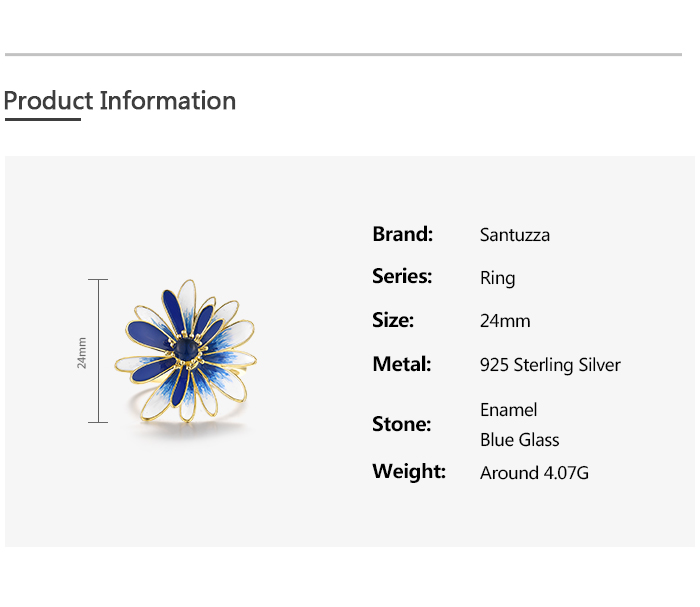Select the Weight: label

coord(409,471)
